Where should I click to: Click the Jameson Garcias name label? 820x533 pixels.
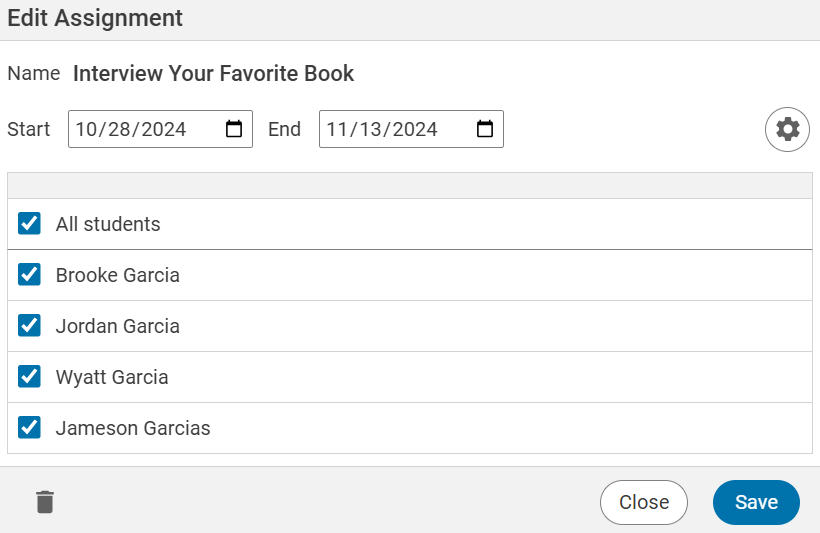(133, 428)
